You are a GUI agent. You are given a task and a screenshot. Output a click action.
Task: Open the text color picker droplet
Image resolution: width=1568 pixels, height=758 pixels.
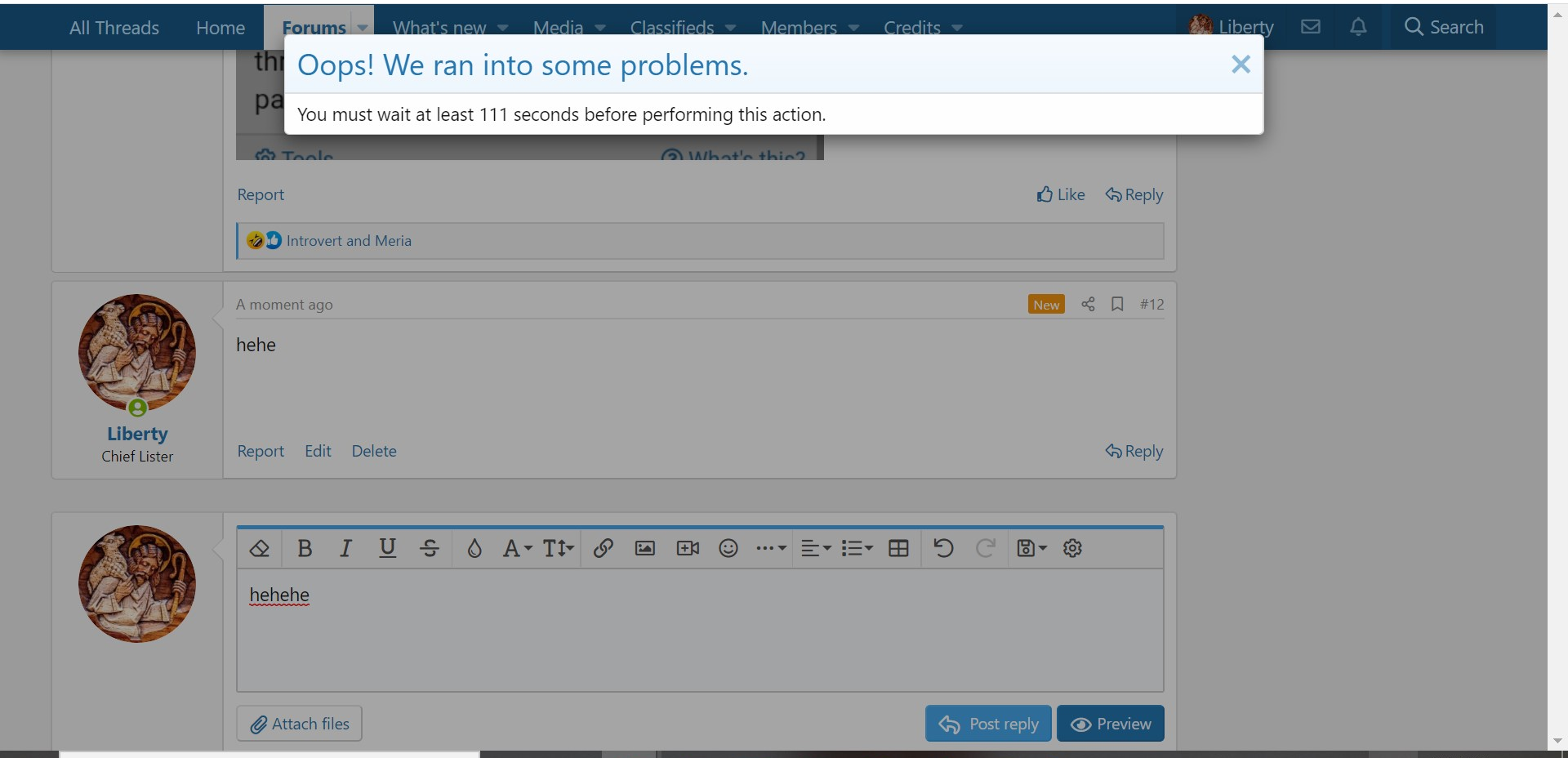pos(474,548)
